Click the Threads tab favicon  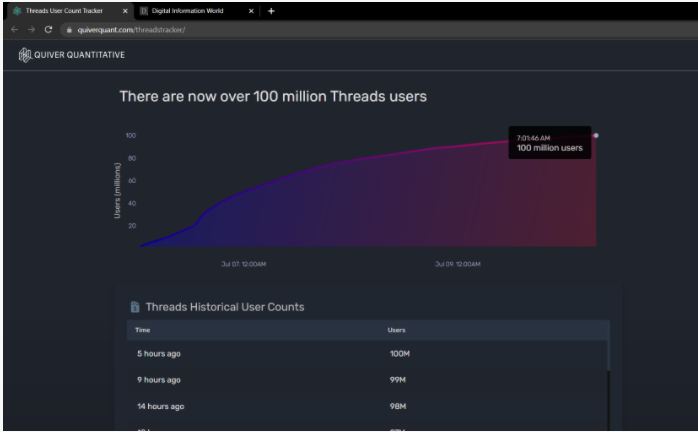point(17,11)
